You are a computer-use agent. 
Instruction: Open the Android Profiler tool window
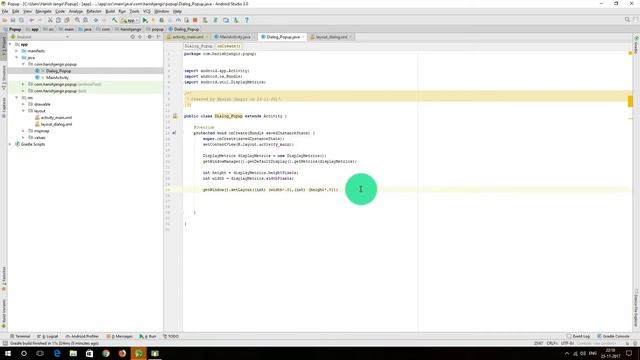(x=82, y=336)
